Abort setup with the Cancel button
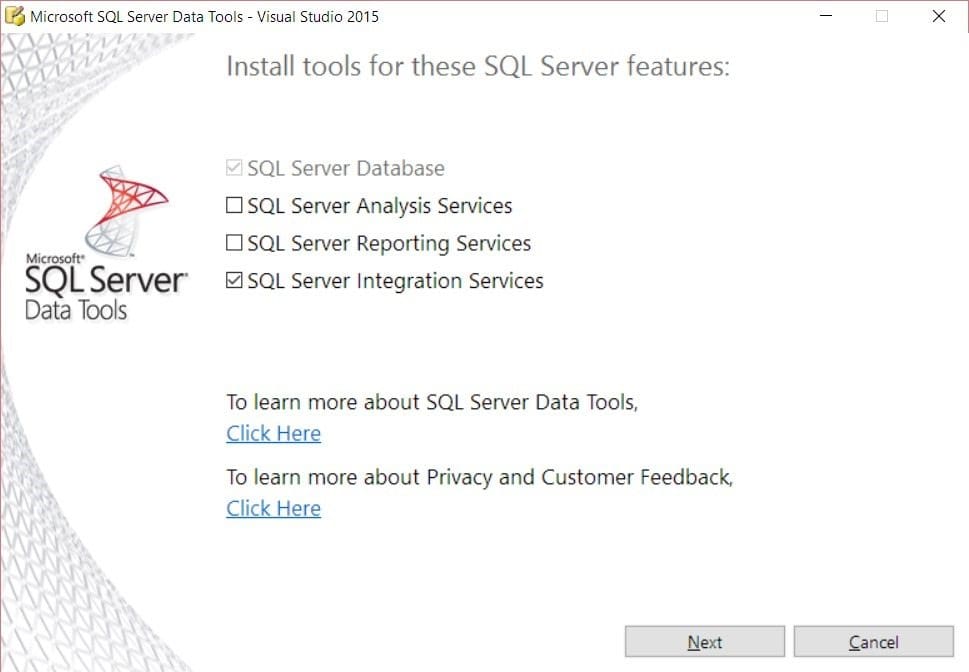The width and height of the screenshot is (969, 672). point(873,642)
